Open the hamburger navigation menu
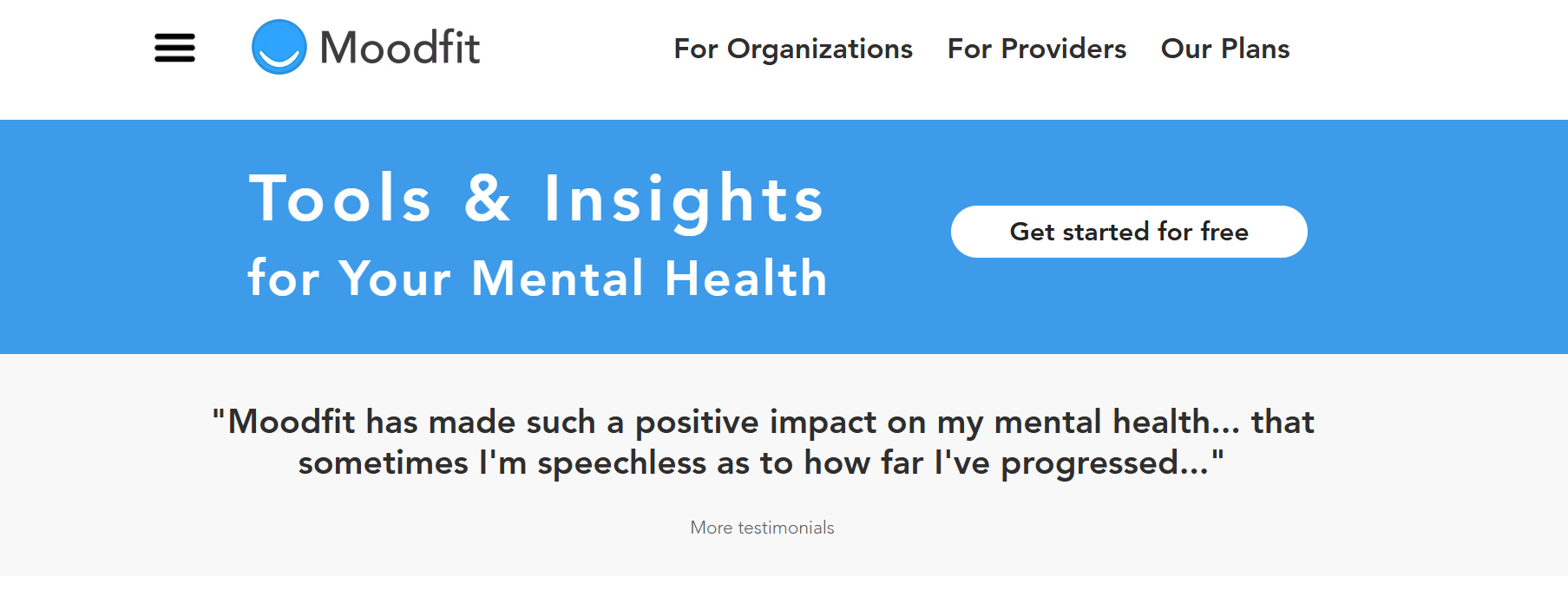The image size is (1568, 610). tap(174, 48)
